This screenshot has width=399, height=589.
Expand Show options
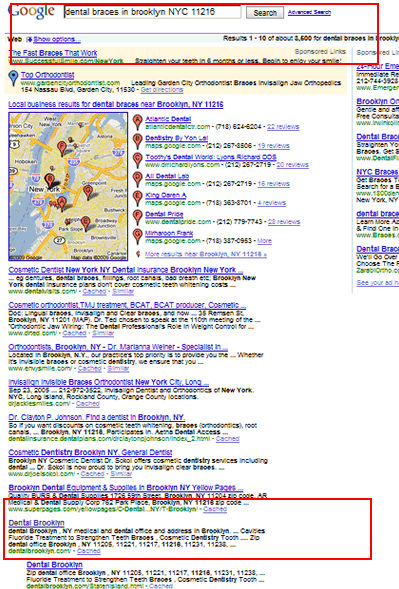pyautogui.click(x=56, y=39)
